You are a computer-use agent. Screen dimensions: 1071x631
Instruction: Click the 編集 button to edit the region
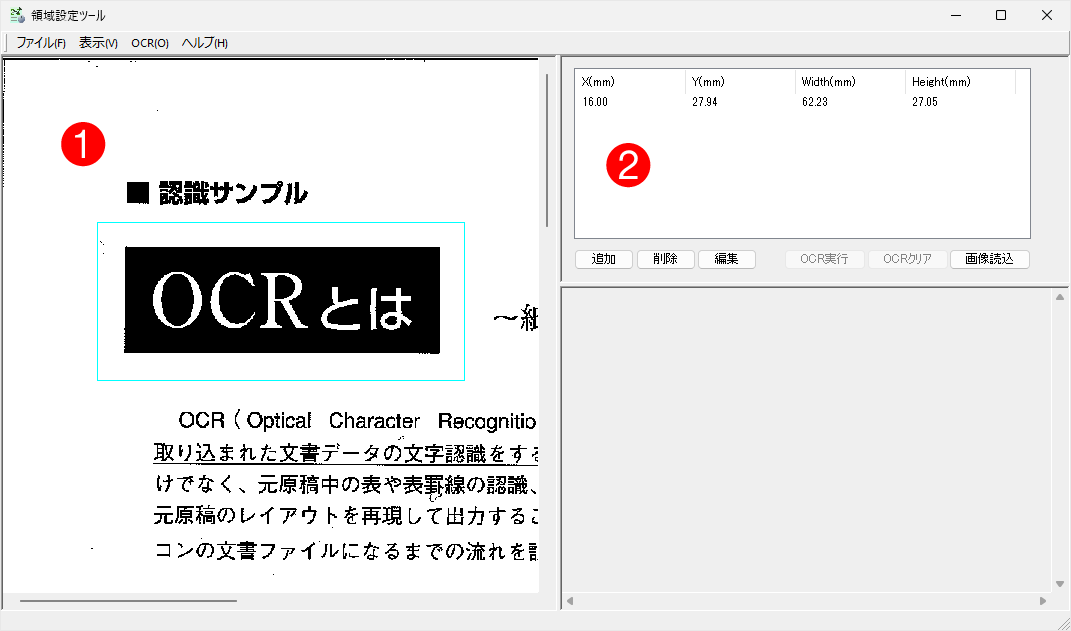(727, 258)
